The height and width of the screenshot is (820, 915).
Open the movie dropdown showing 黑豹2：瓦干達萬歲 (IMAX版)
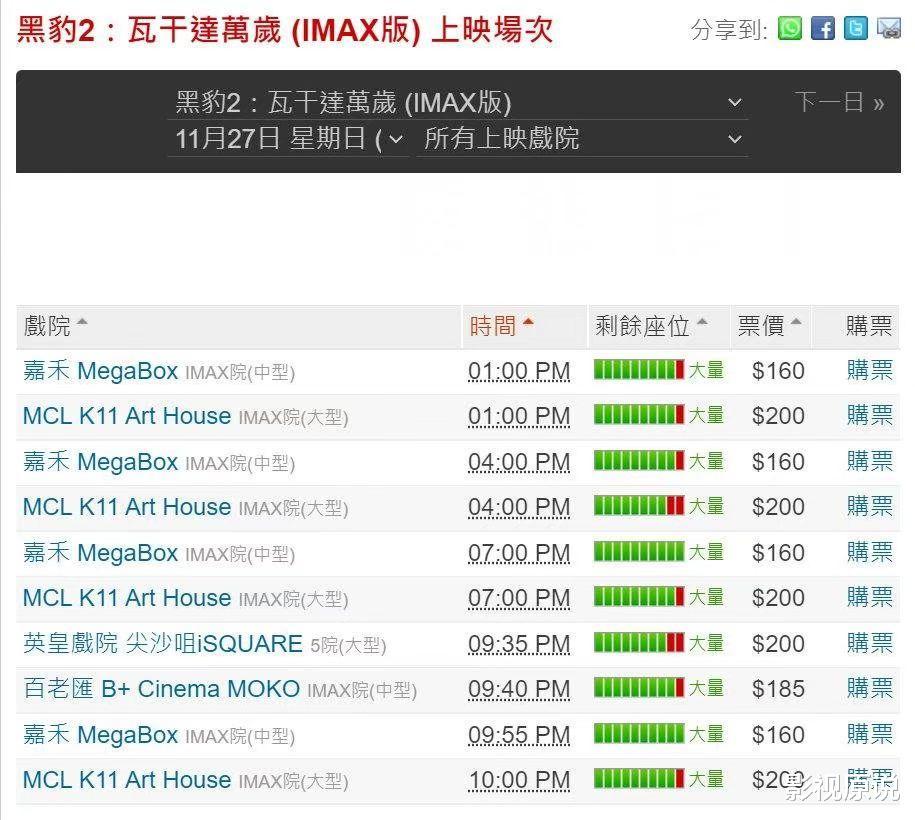click(458, 103)
